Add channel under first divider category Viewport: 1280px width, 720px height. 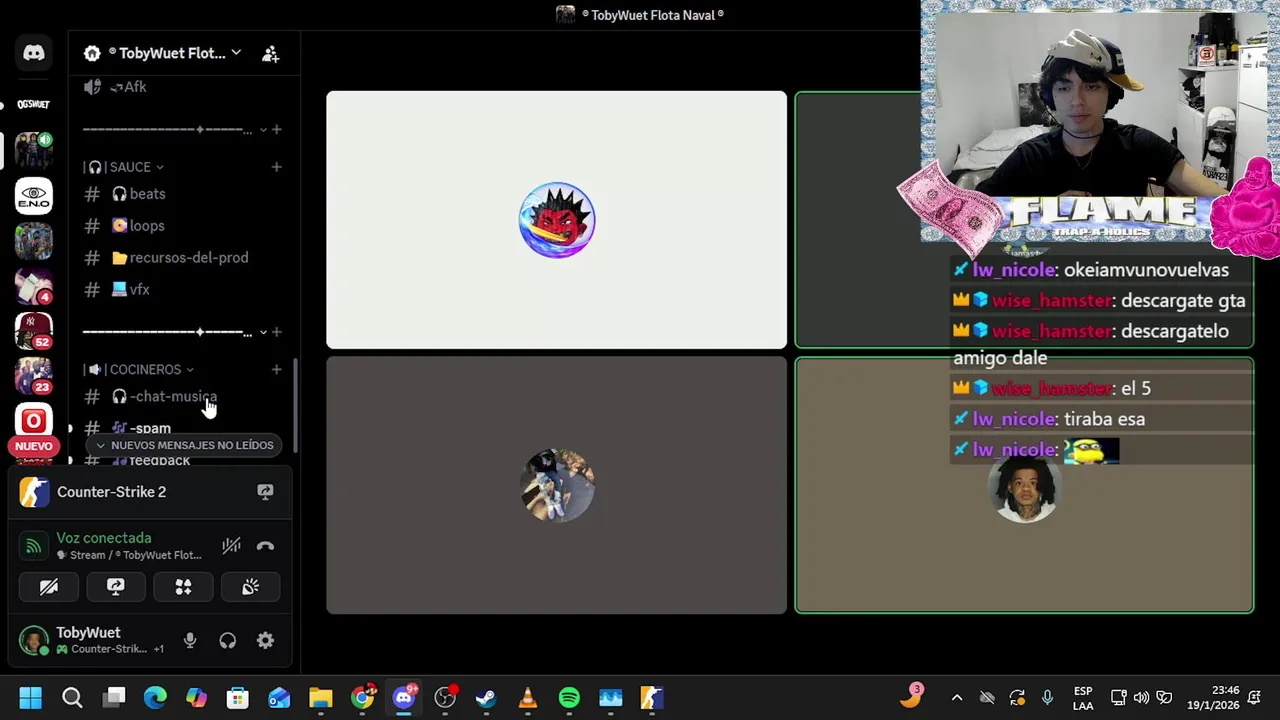click(276, 129)
